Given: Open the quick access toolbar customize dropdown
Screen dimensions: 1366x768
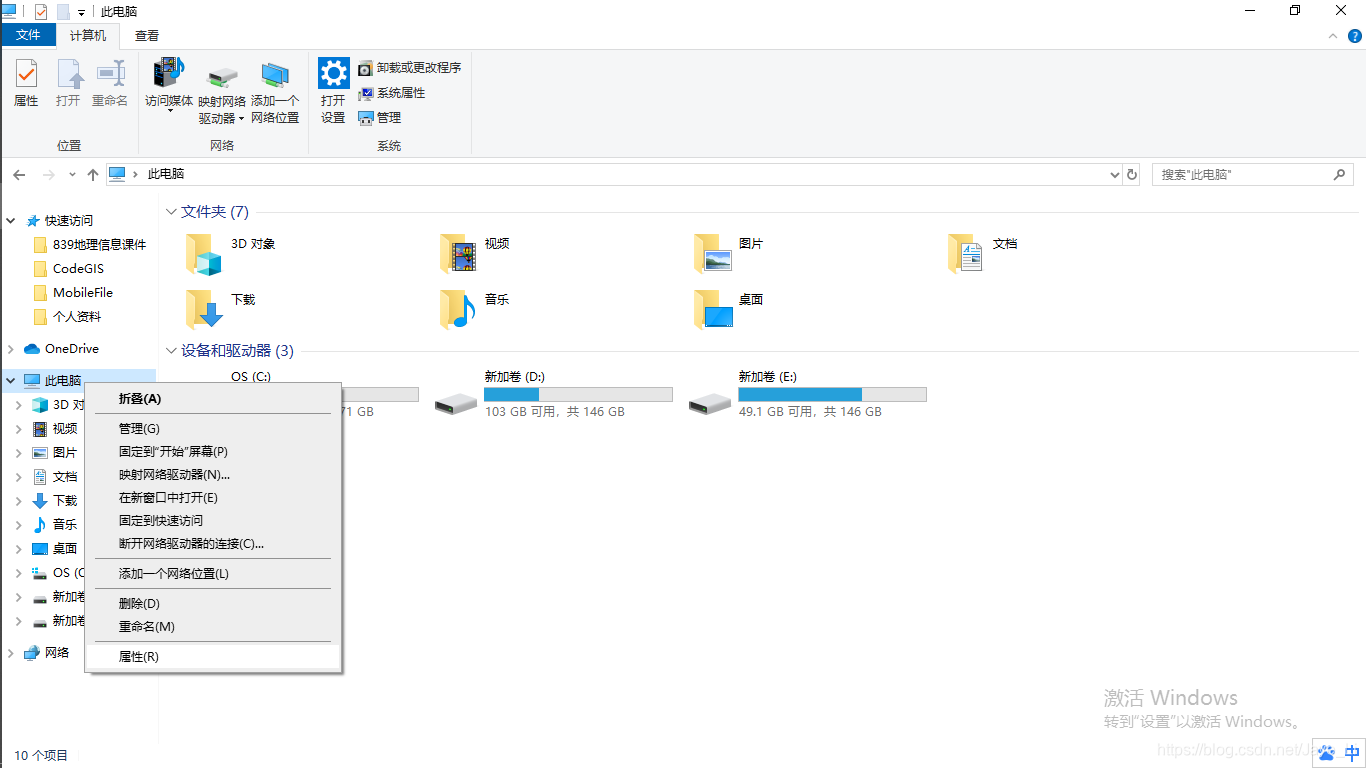Looking at the screenshot, I should pos(81,13).
